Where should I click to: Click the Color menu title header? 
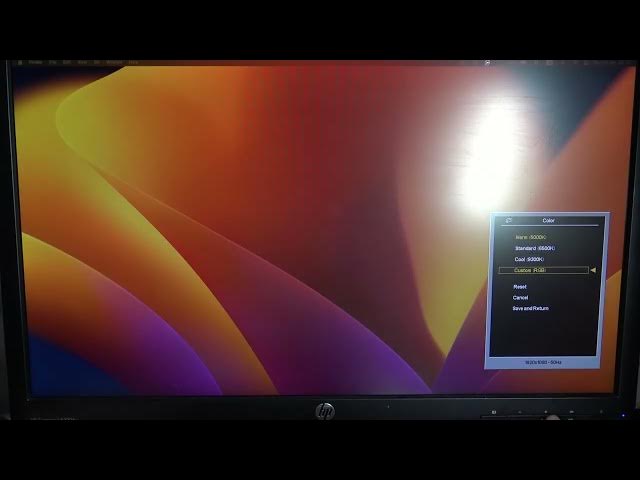(548, 220)
